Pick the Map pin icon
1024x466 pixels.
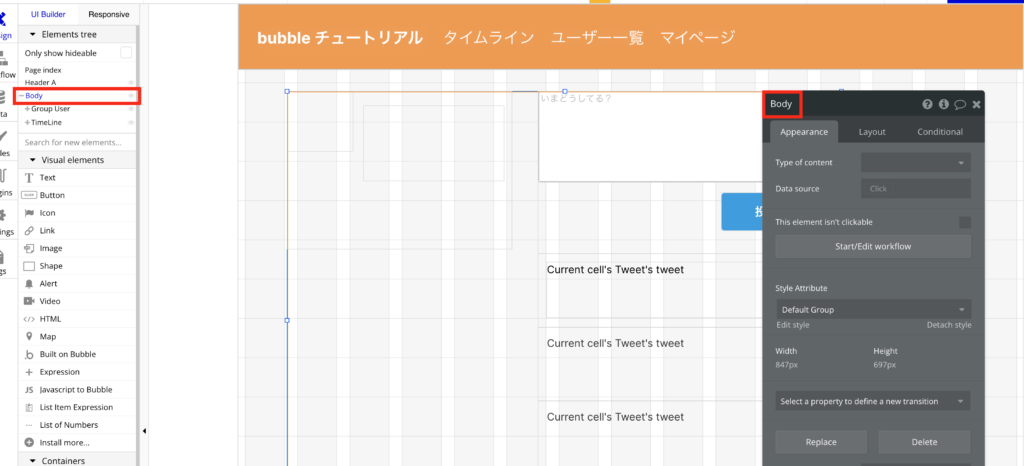(29, 337)
